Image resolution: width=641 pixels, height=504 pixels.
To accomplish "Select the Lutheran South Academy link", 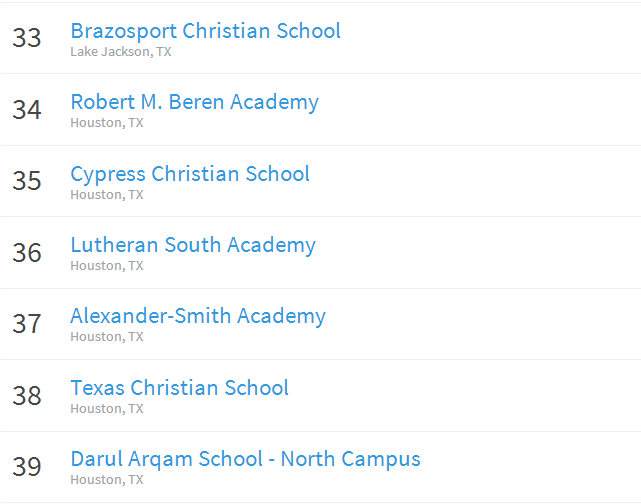I will click(x=193, y=245).
